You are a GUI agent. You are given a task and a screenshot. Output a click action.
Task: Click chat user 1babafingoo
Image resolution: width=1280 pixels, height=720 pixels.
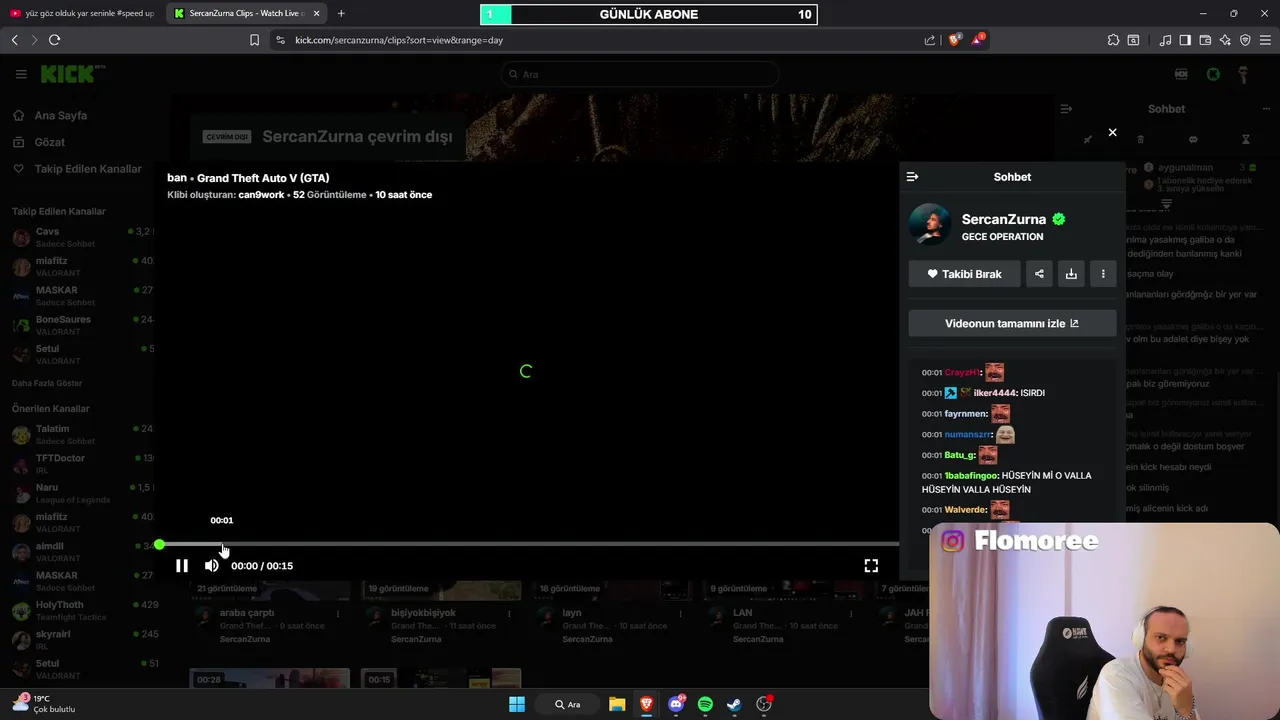click(x=971, y=476)
